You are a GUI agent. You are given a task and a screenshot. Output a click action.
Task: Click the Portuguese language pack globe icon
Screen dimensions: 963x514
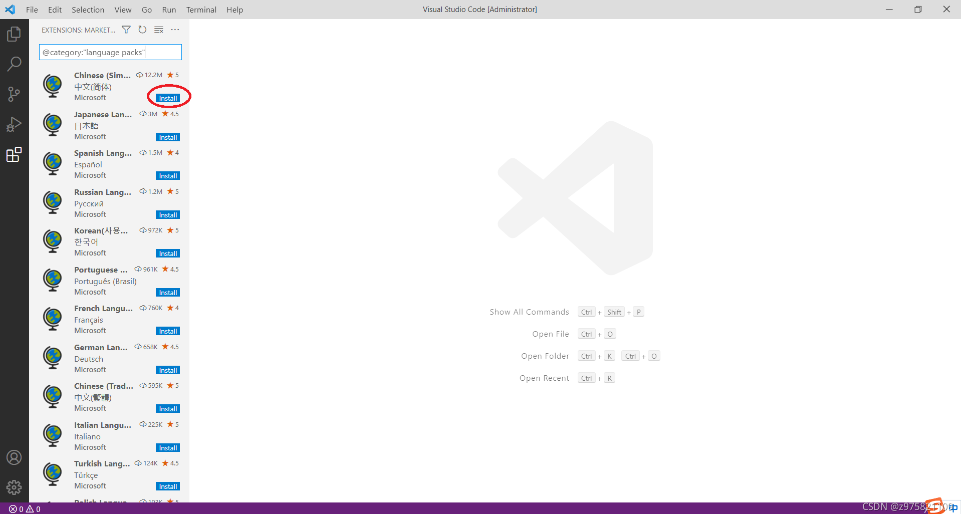(53, 280)
